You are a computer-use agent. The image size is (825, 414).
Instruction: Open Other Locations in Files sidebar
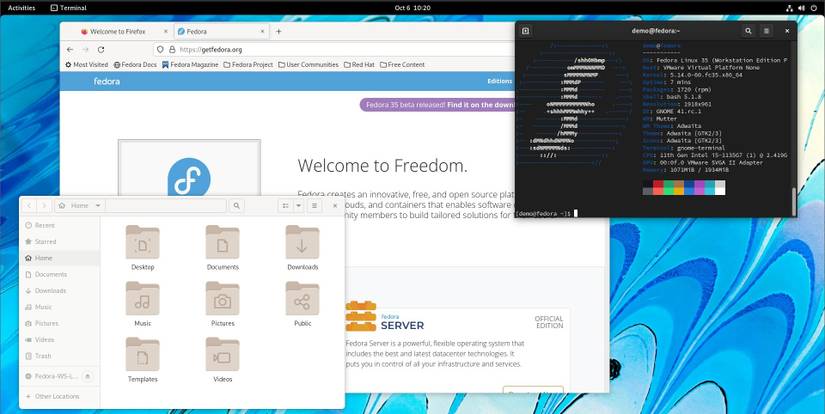[59, 396]
